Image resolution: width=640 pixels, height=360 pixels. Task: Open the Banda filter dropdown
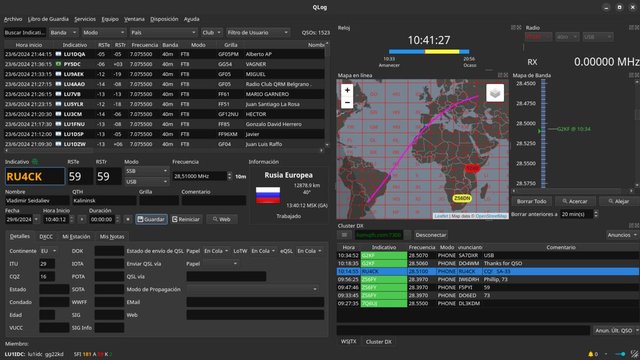click(x=63, y=32)
